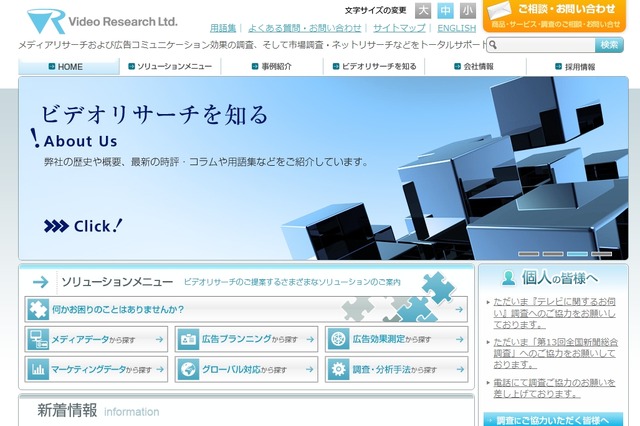The width and height of the screenshot is (640, 426).
Task: Open よくある質問・お問い合わせ link
Action: (x=304, y=28)
